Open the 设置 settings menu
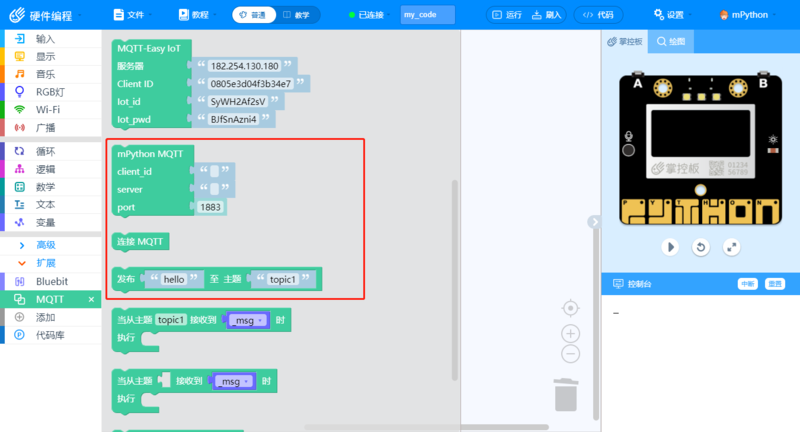Image resolution: width=800 pixels, height=432 pixels. [682, 15]
